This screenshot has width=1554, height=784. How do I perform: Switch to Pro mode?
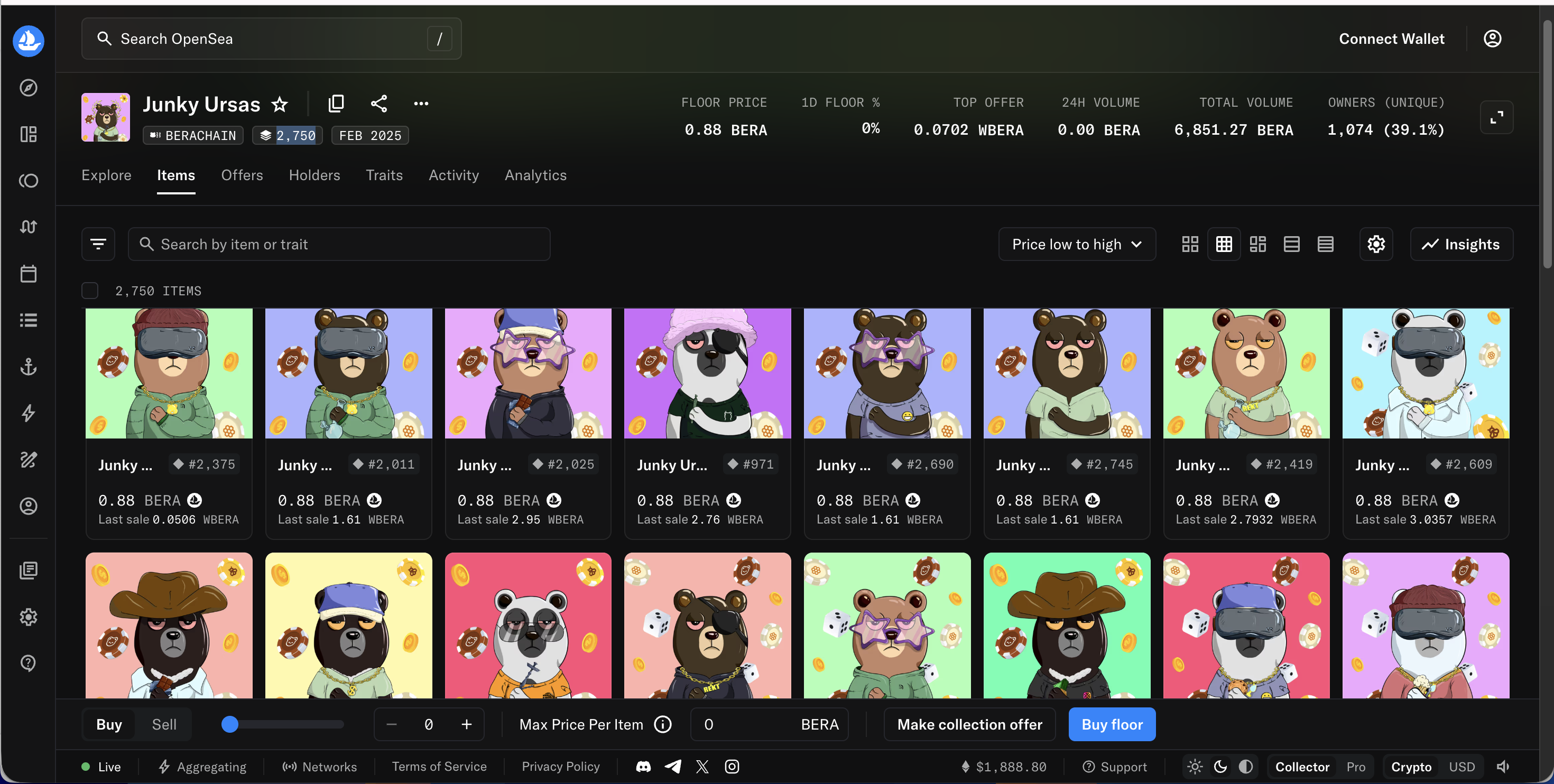coord(1356,767)
